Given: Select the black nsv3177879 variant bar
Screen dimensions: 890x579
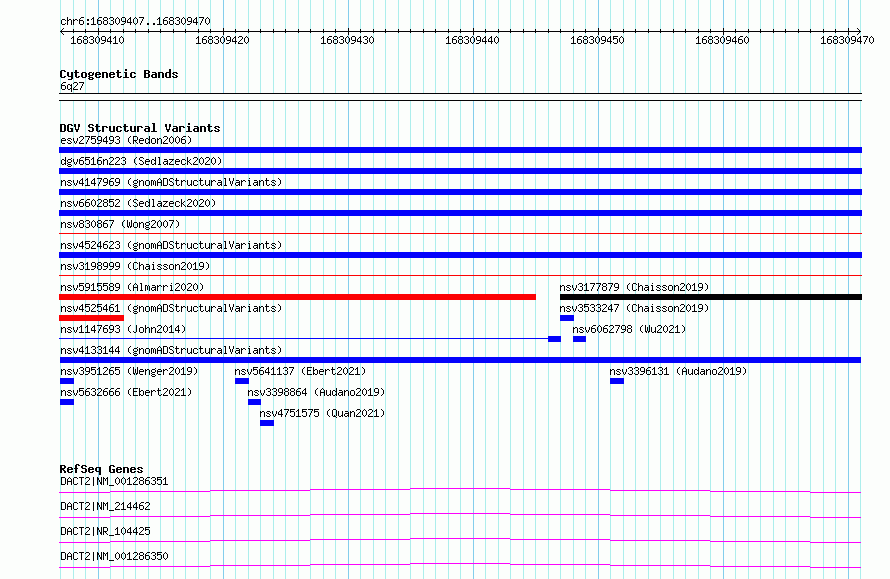Looking at the screenshot, I should 711,297.
